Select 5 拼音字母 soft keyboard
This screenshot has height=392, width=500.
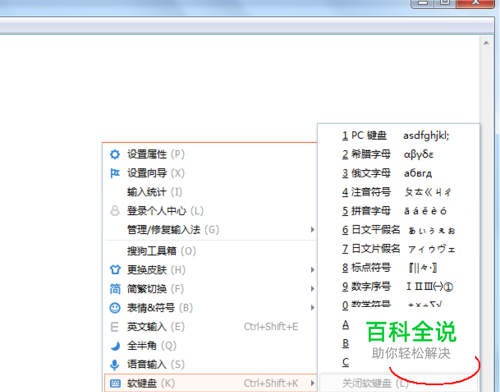[x=399, y=211]
